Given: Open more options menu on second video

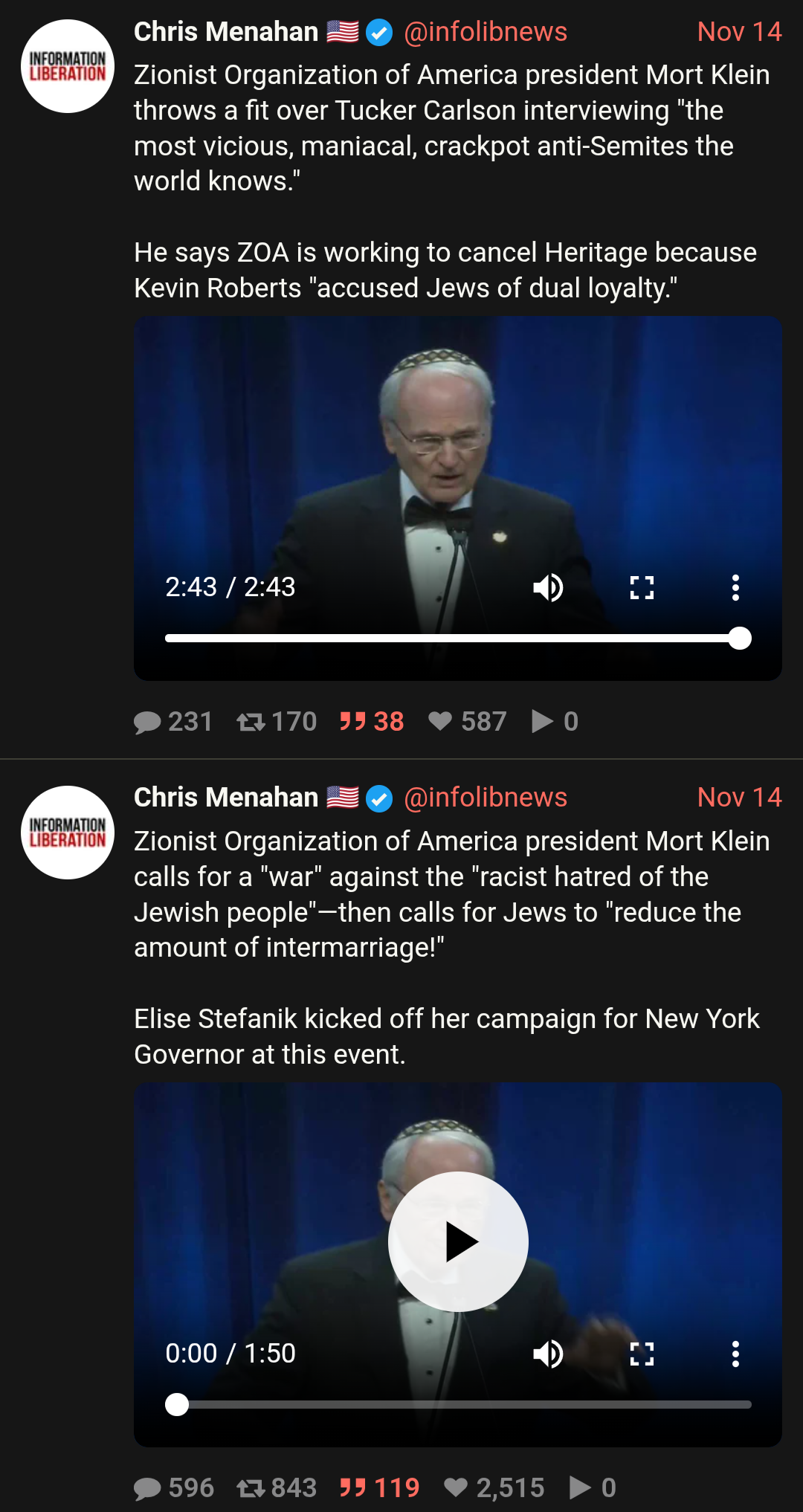Looking at the screenshot, I should click(x=735, y=1354).
